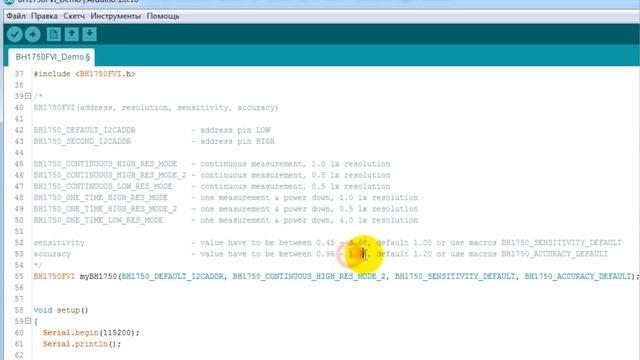Screen dimensions: 640x360
Task: Open the Правка menu
Action: (44, 16)
